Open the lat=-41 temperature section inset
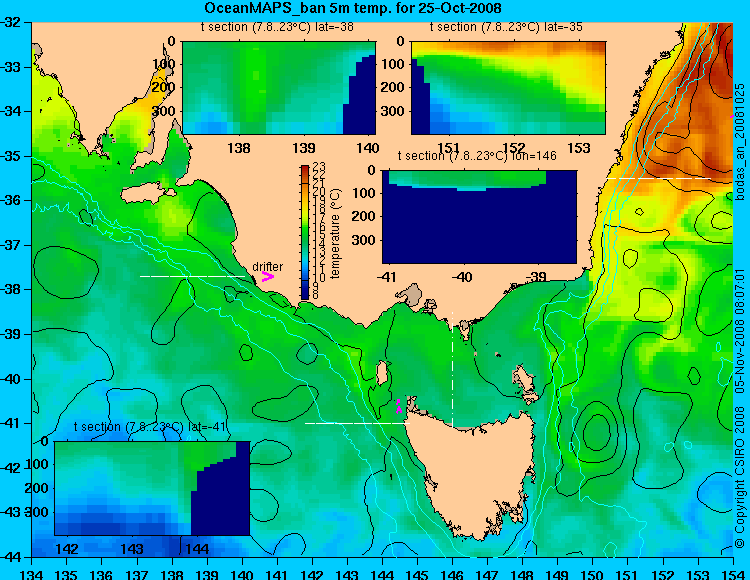This screenshot has height=580, width=750. [152, 488]
